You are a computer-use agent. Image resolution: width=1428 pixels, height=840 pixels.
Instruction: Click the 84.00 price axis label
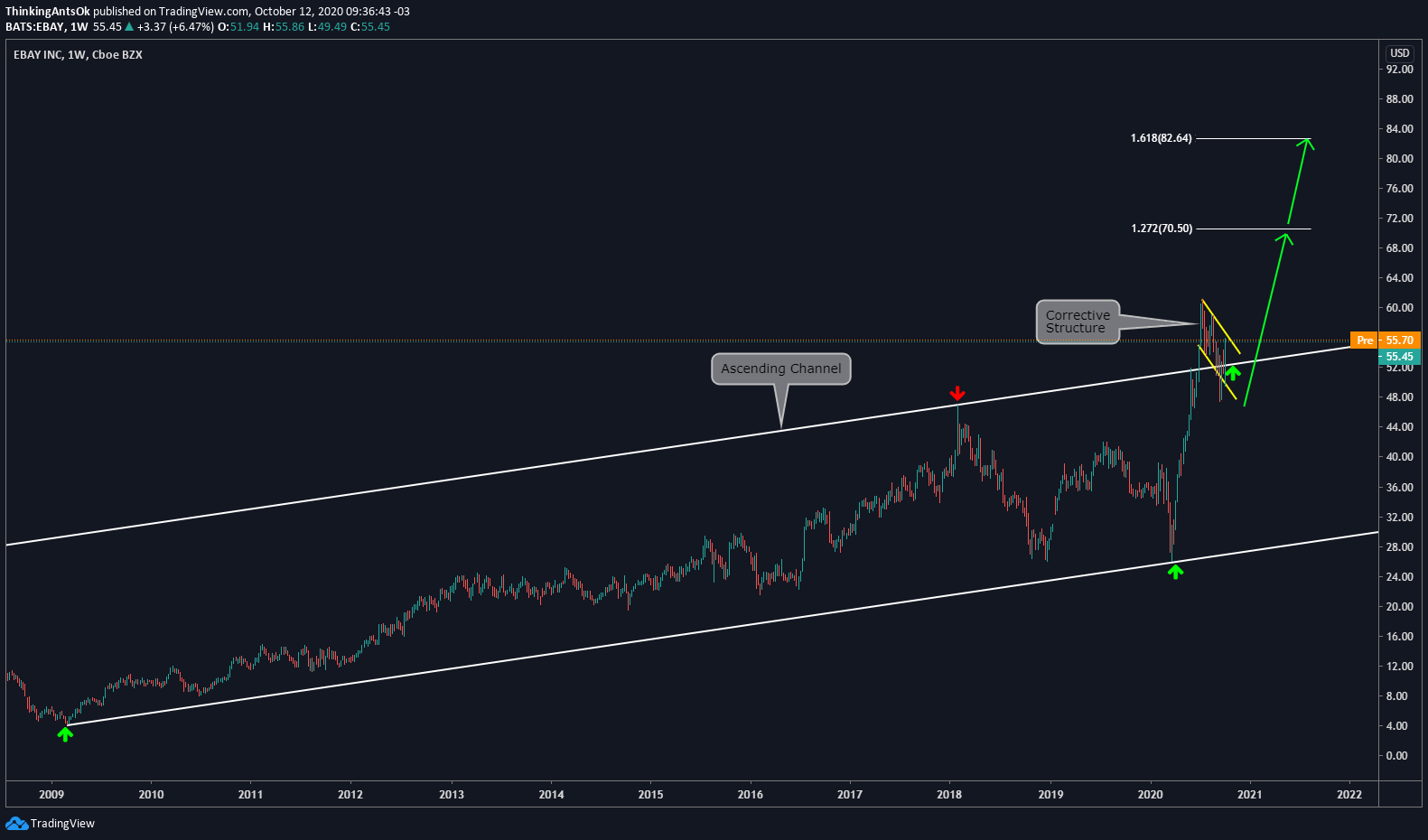tap(1399, 129)
